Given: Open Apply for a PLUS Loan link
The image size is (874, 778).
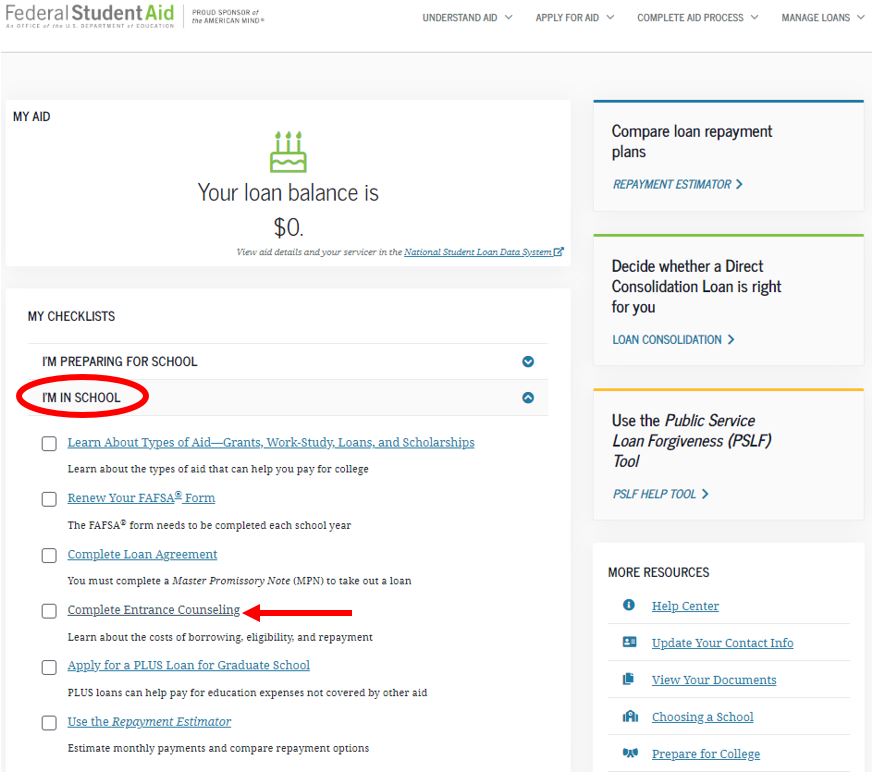Looking at the screenshot, I should pos(188,665).
